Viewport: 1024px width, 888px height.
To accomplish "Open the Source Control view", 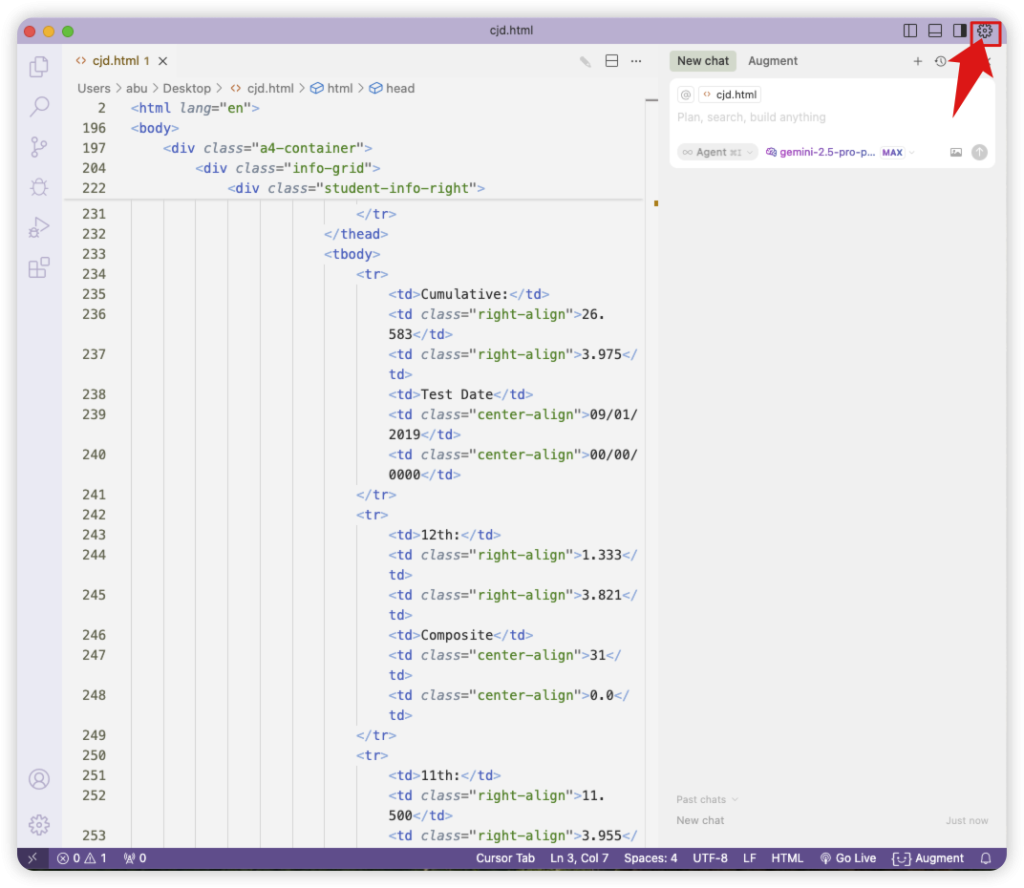I will click(x=39, y=147).
